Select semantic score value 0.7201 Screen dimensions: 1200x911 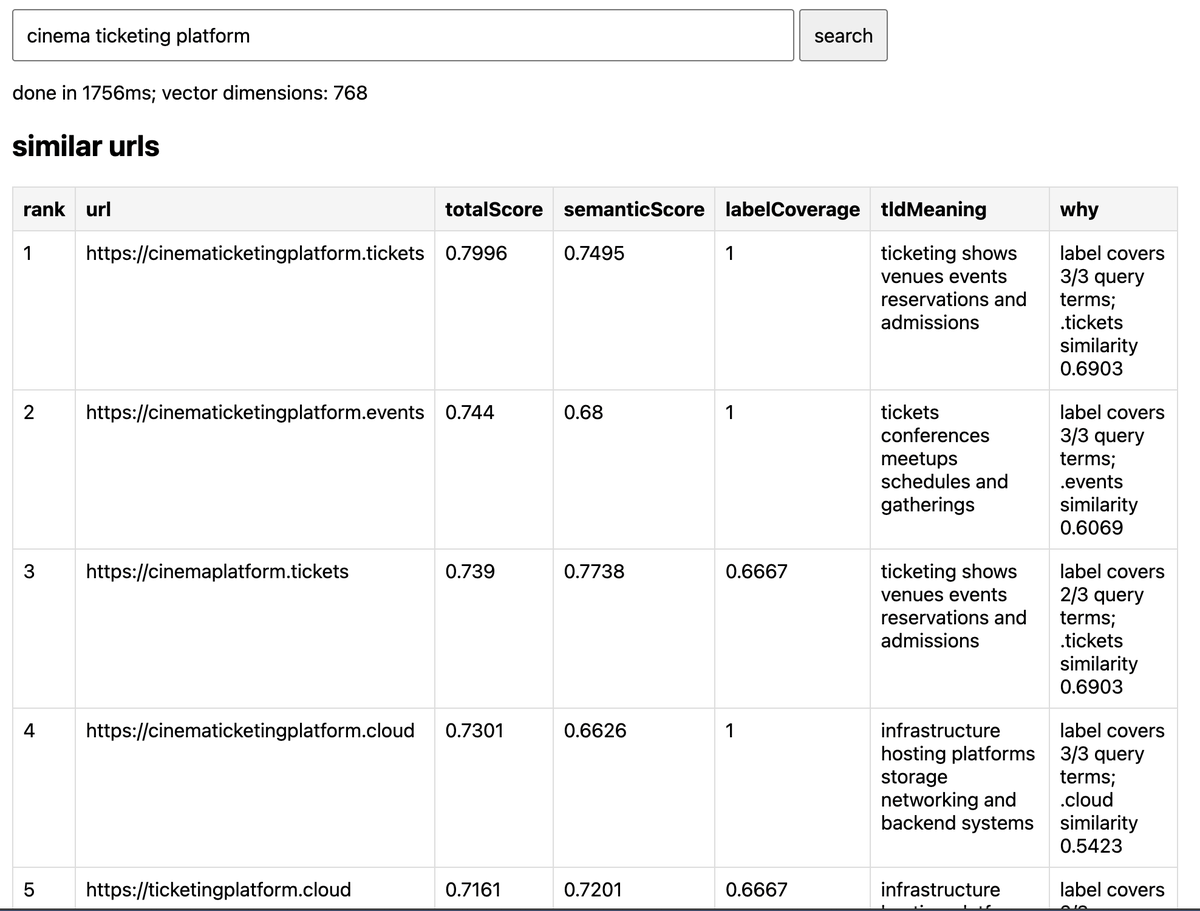pyautogui.click(x=593, y=889)
